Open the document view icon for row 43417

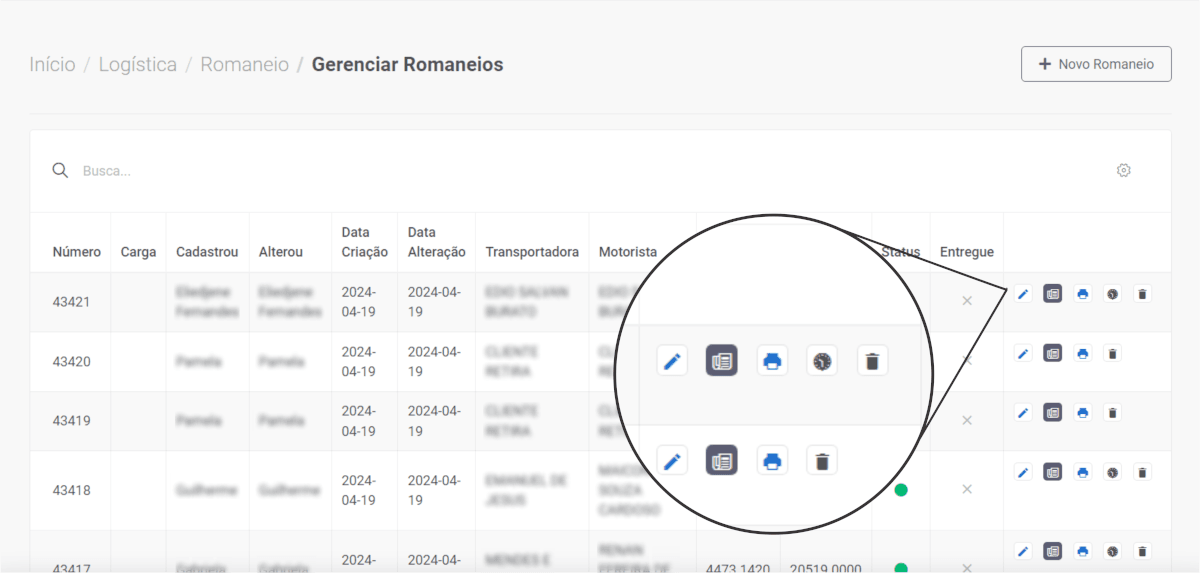[1053, 551]
